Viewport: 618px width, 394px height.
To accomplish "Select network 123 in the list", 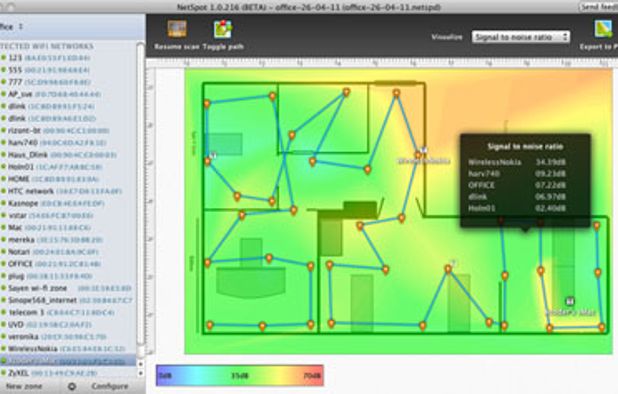I will click(x=69, y=58).
